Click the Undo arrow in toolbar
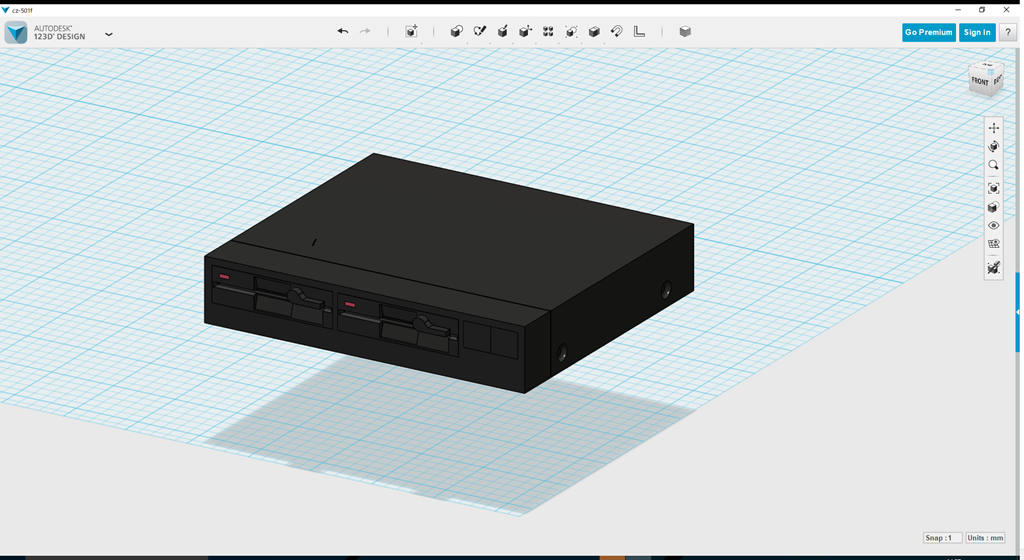 343,32
